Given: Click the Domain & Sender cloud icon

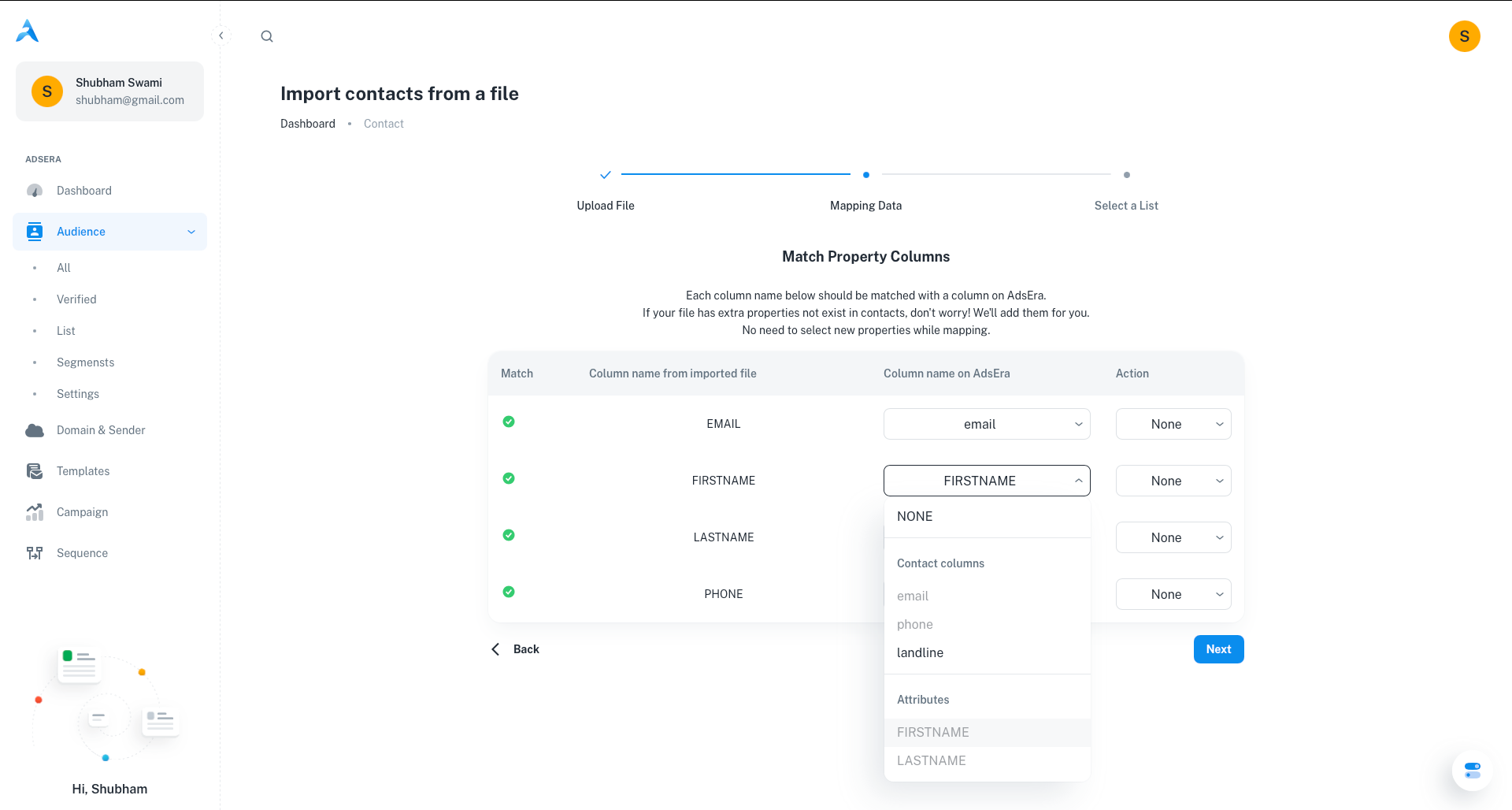Looking at the screenshot, I should (x=35, y=430).
